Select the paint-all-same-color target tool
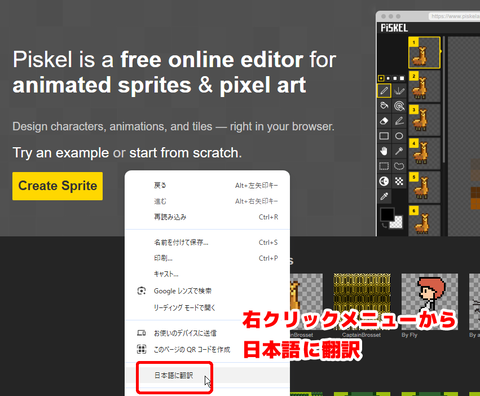480x396 pixels. pyautogui.click(x=399, y=106)
